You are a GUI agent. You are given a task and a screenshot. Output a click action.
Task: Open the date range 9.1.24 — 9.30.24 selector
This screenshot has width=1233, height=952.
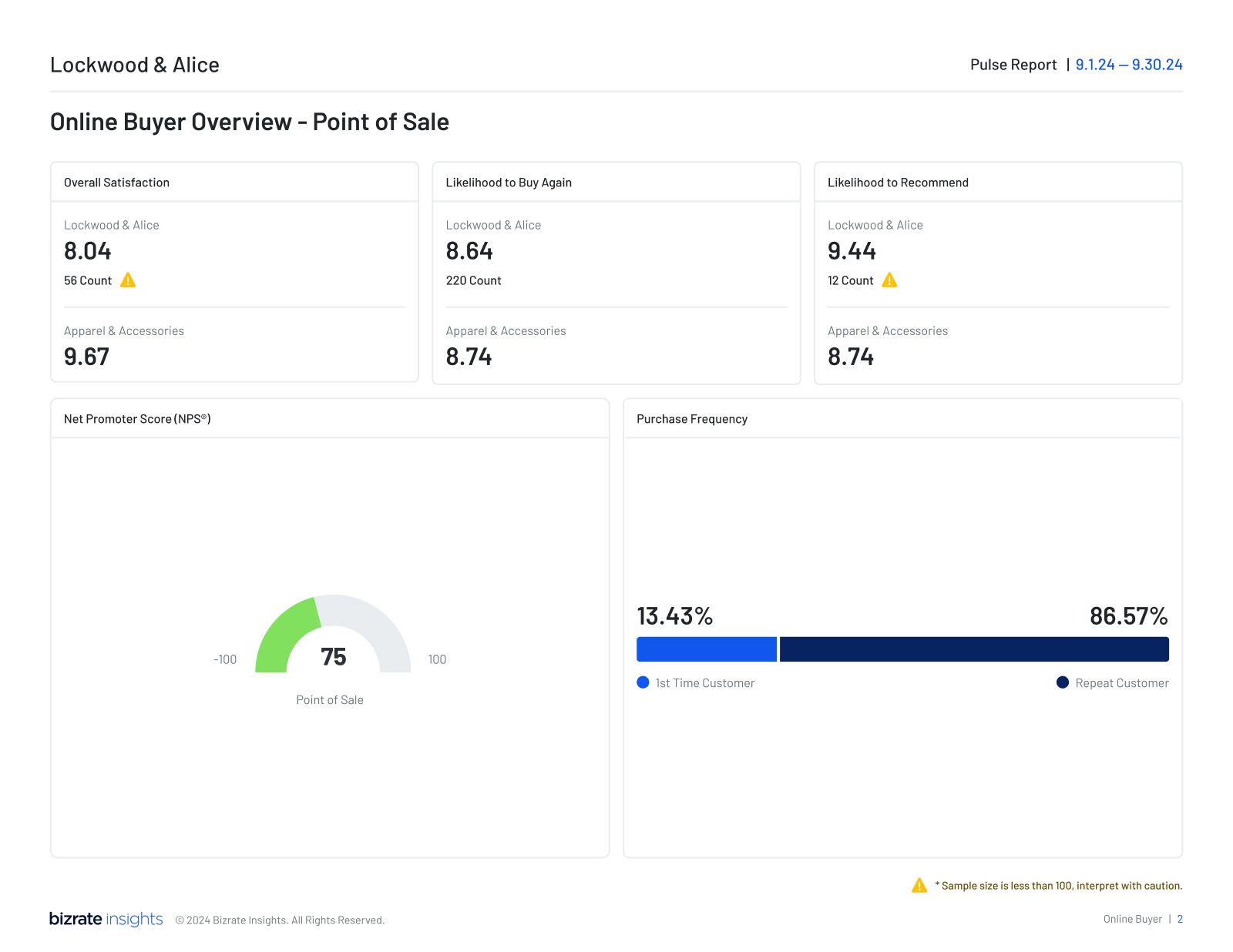[x=1129, y=65]
